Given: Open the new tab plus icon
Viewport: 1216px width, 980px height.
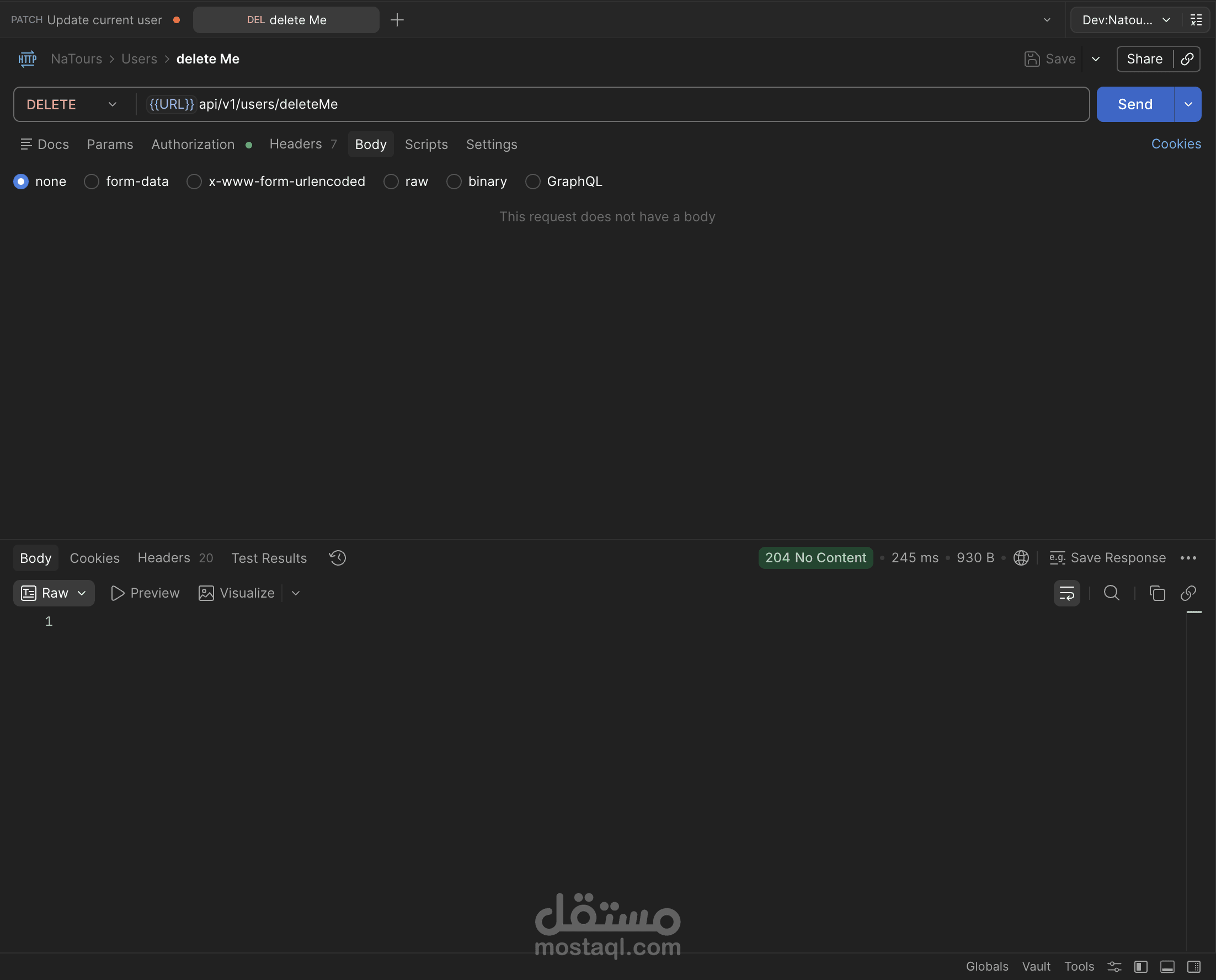Looking at the screenshot, I should click(x=397, y=20).
